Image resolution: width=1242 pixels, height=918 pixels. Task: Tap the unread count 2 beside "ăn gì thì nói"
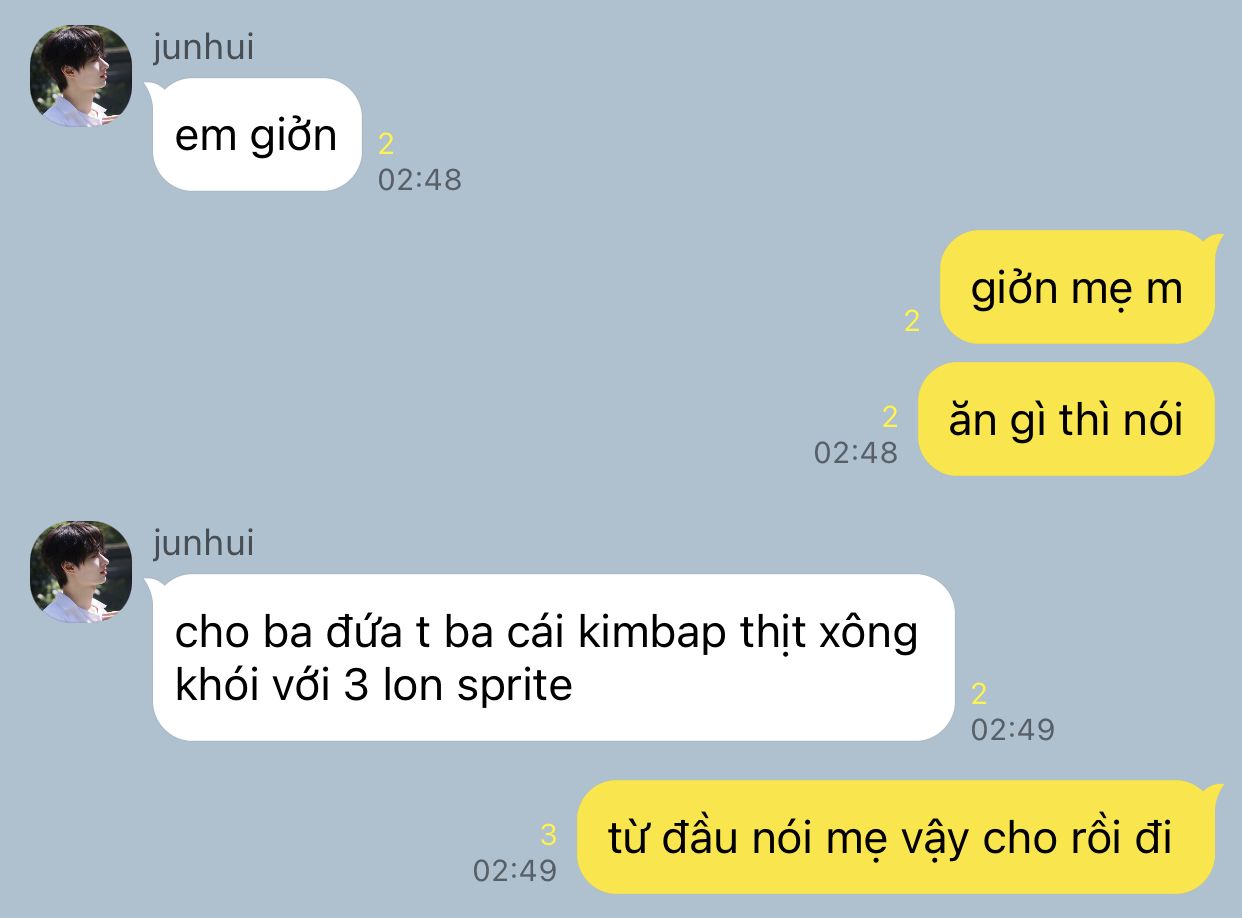point(890,417)
